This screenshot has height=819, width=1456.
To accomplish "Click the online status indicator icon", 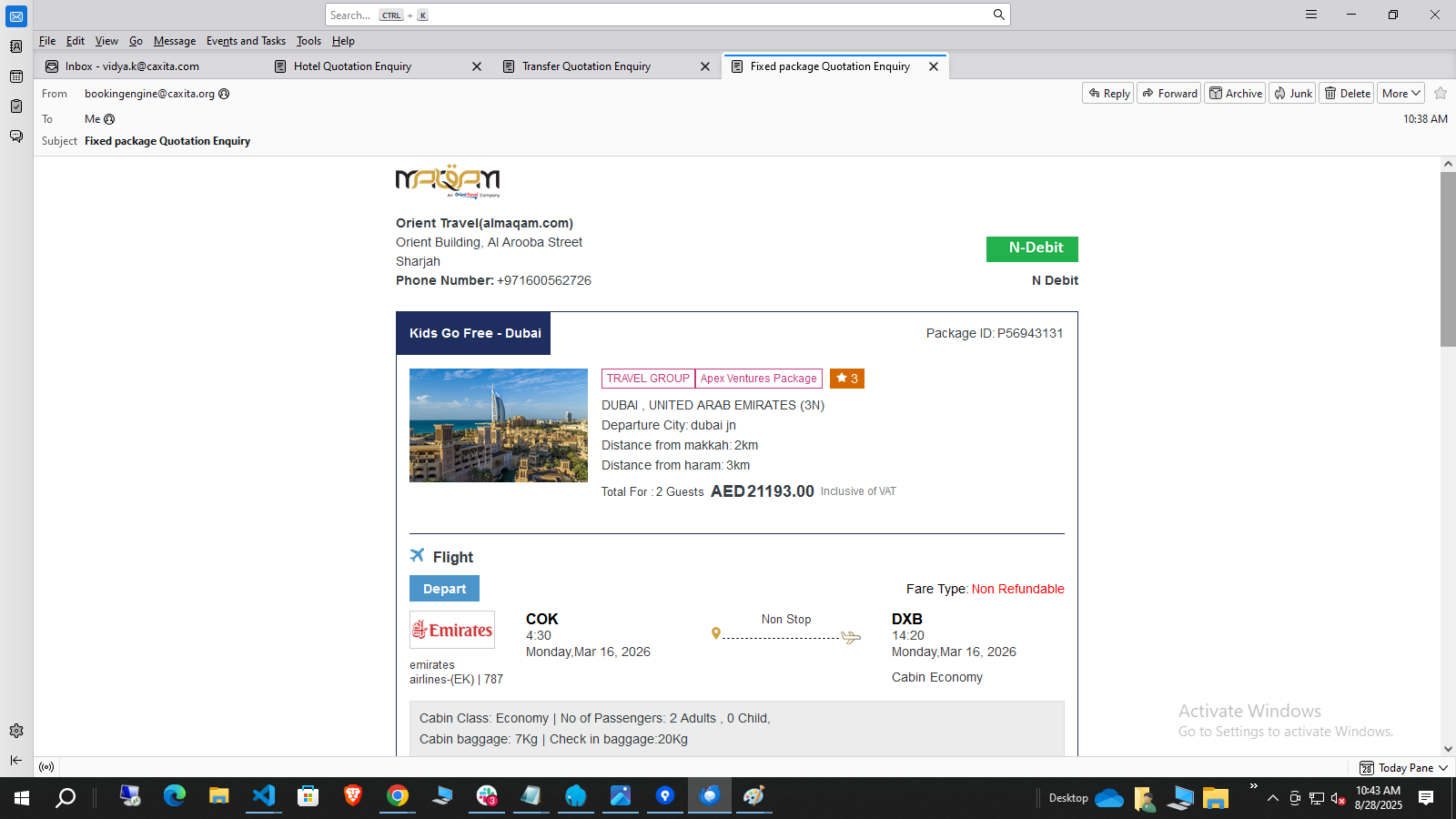I will [46, 767].
